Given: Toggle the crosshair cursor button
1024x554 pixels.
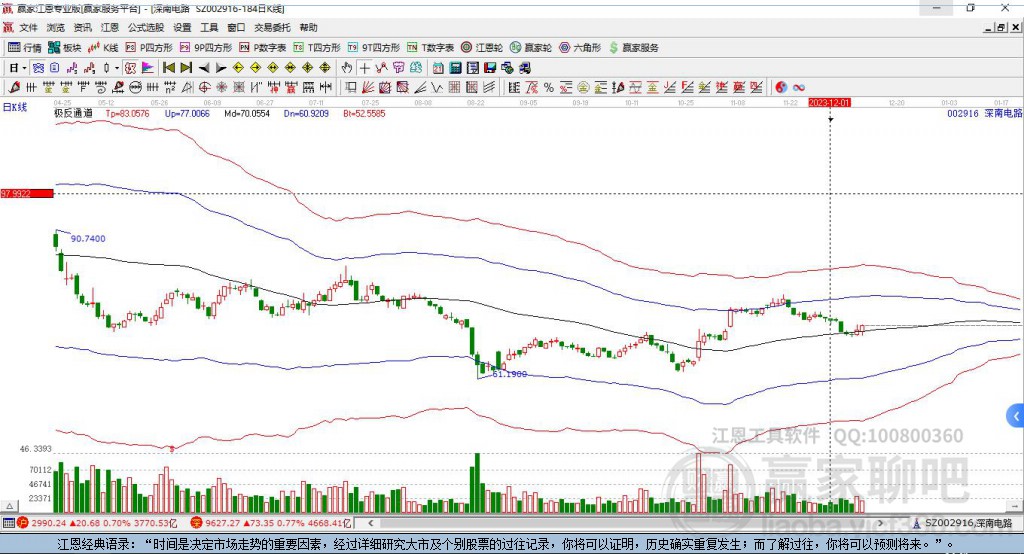Looking at the screenshot, I should 365,68.
